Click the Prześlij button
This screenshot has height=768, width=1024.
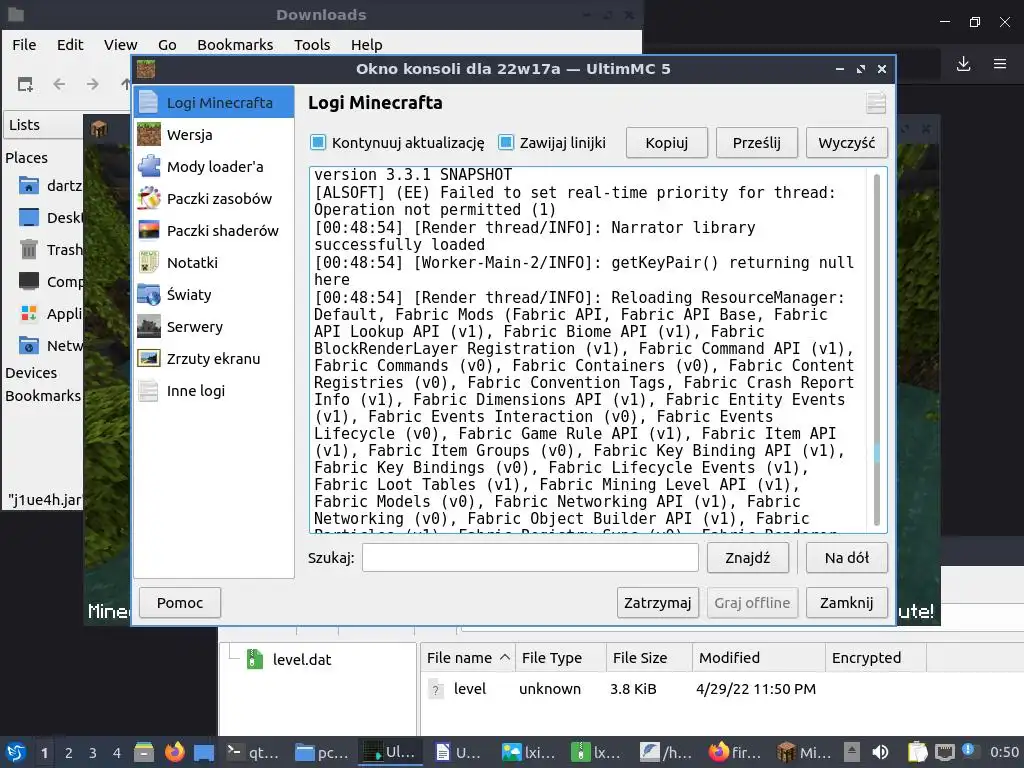coord(756,142)
